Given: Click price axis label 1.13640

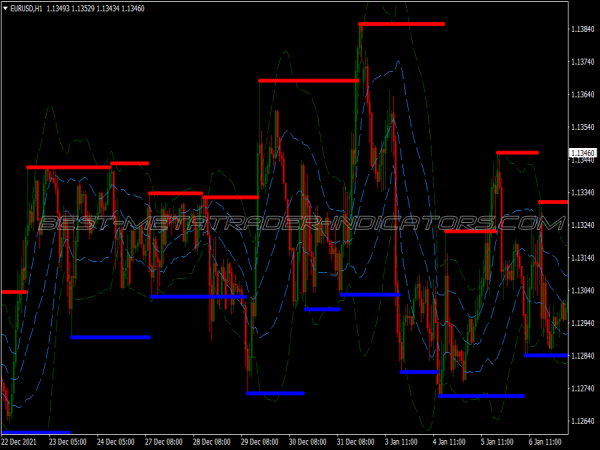Looking at the screenshot, I should pos(583,95).
